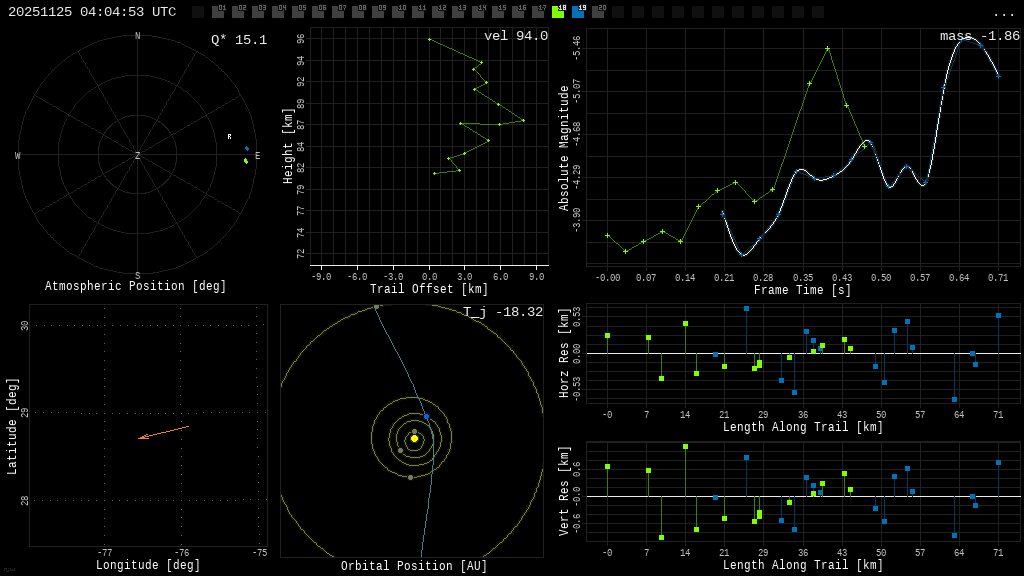Click the Absolute Magnitude peak green marker
This screenshot has height=576, width=1024.
pos(827,48)
